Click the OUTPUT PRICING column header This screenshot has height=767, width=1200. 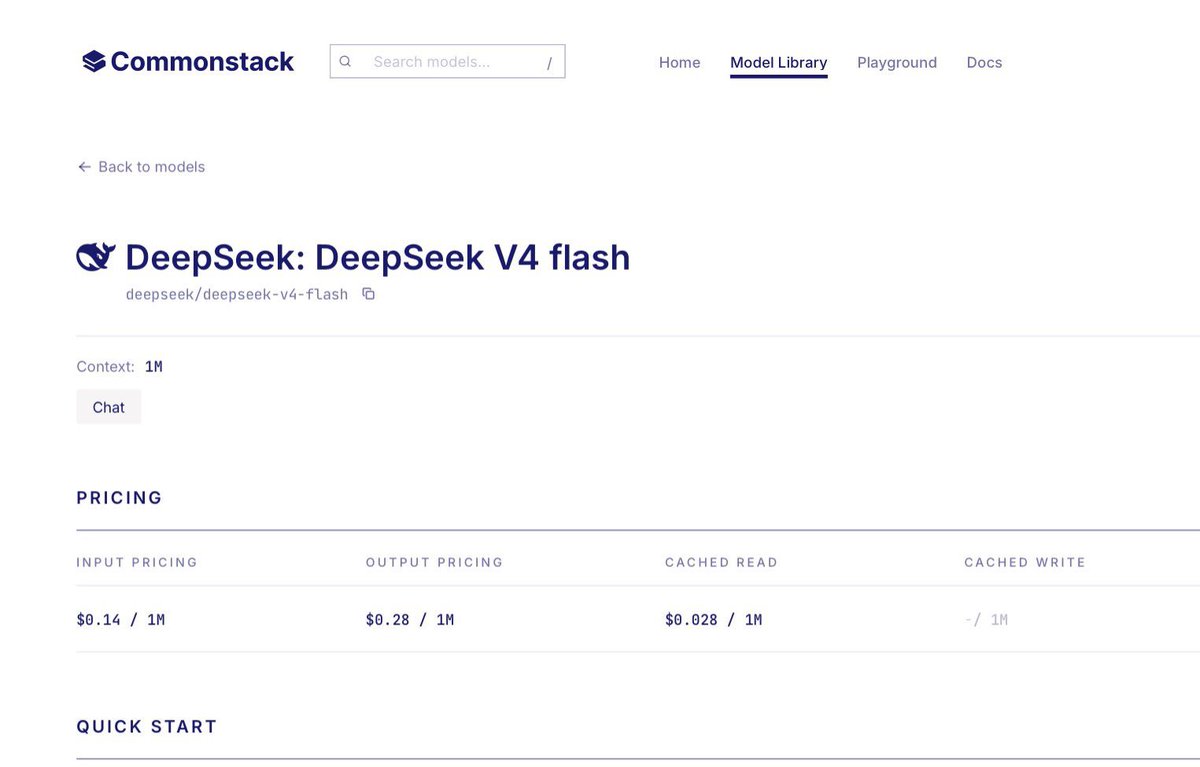[x=434, y=562]
